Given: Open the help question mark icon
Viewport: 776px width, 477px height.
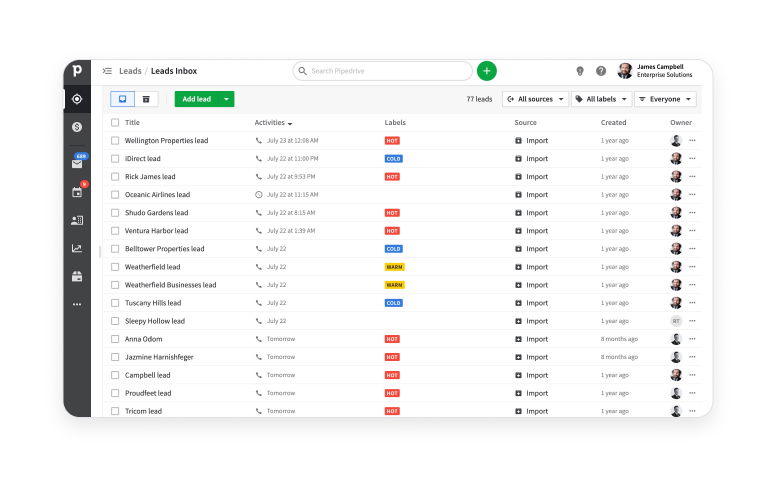Looking at the screenshot, I should 601,71.
